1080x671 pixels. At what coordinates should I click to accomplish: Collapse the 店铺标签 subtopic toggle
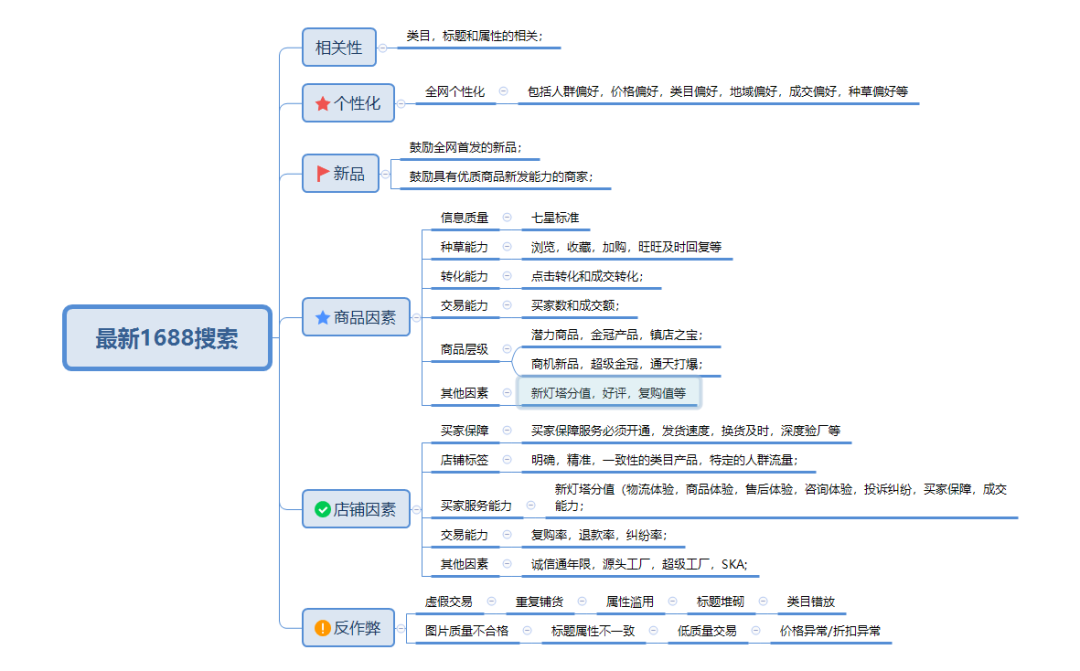[507, 460]
